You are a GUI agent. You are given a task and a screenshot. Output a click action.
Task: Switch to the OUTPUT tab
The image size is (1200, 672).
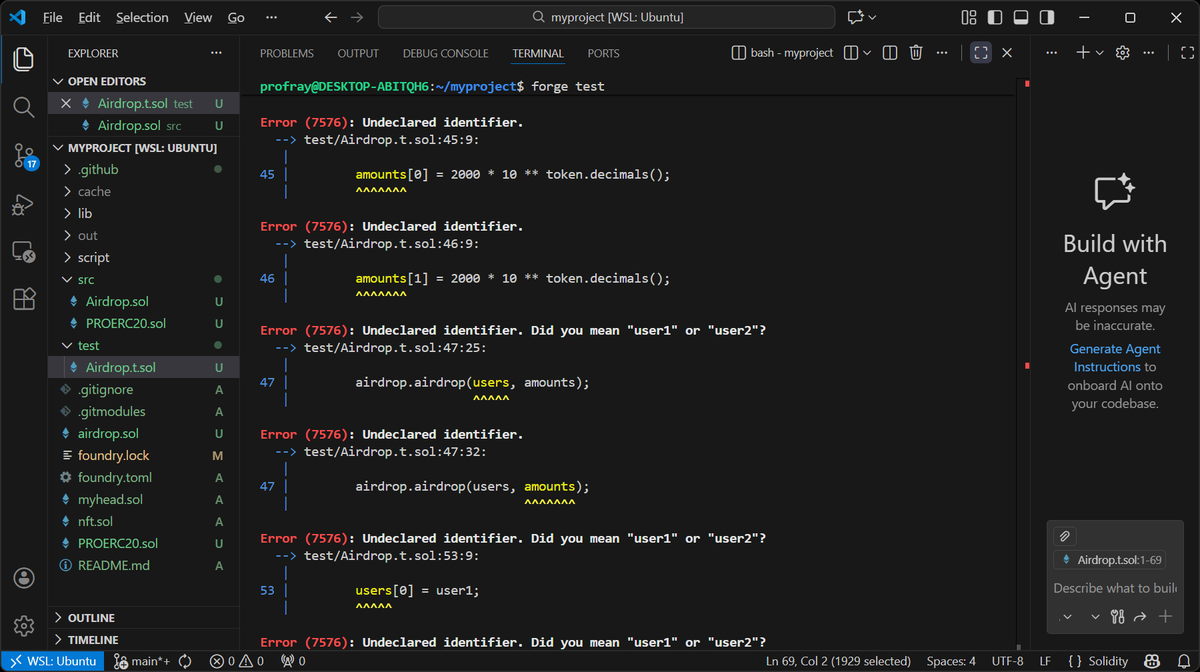[x=358, y=53]
